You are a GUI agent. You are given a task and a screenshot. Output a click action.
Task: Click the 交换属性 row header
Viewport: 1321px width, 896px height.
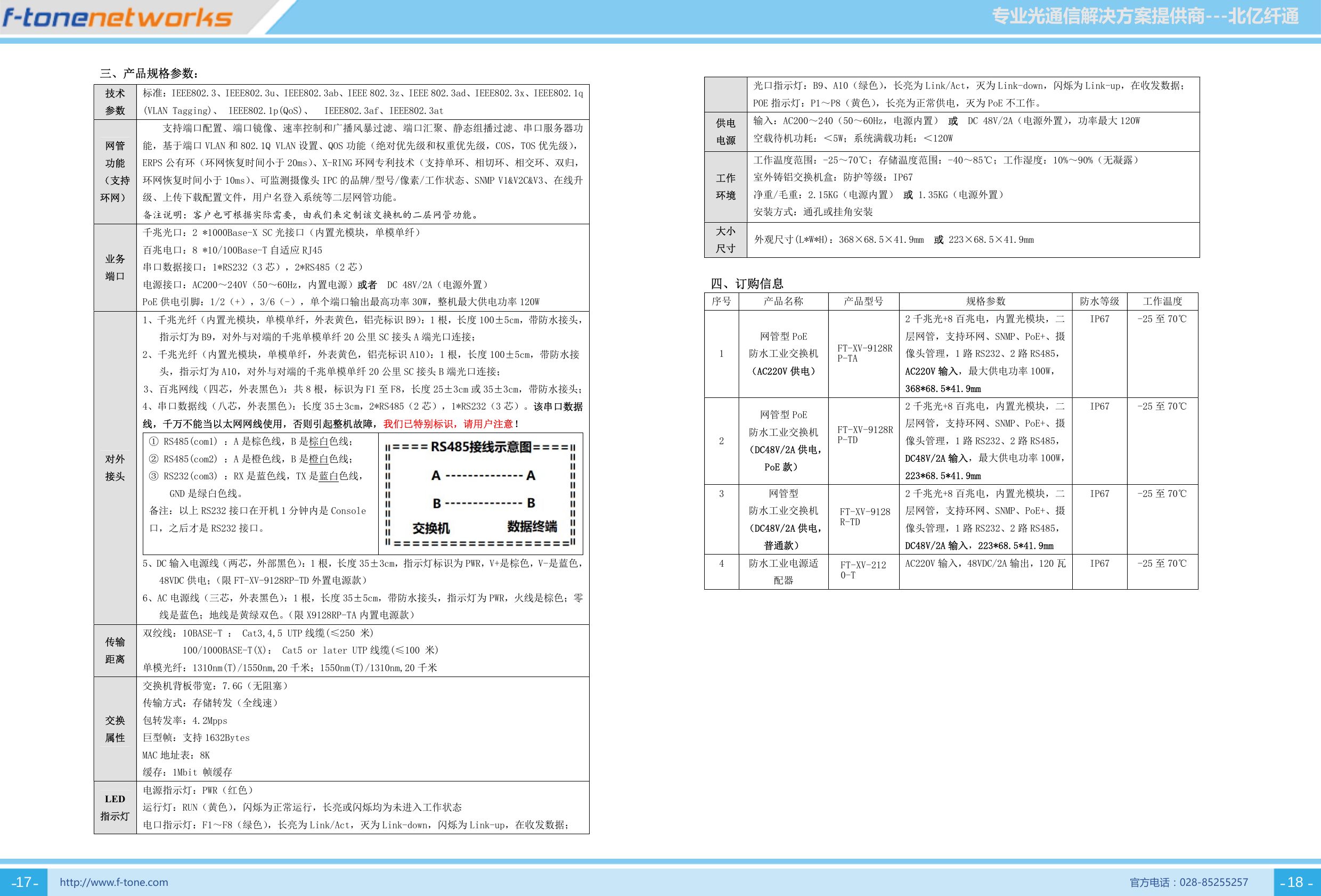[116, 729]
